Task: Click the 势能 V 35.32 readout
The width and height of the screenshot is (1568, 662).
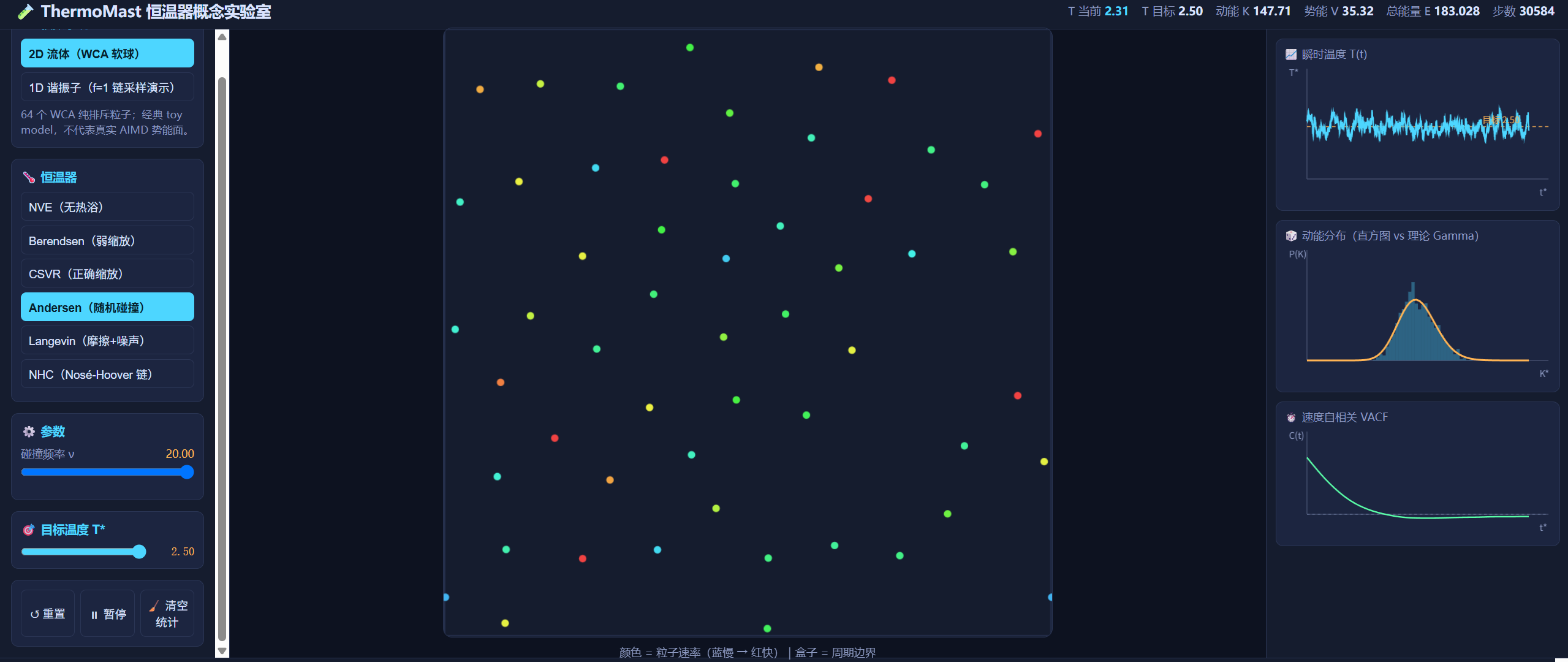Action: point(1338,11)
